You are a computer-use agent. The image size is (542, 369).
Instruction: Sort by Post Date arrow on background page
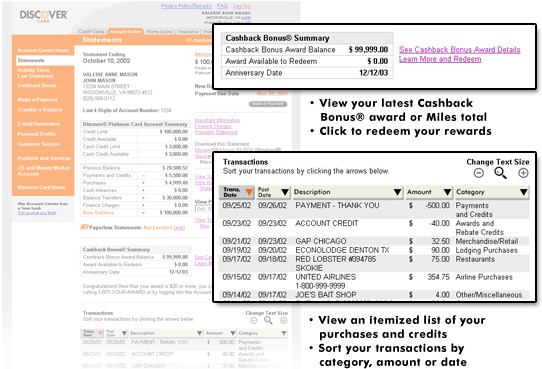[x=124, y=333]
